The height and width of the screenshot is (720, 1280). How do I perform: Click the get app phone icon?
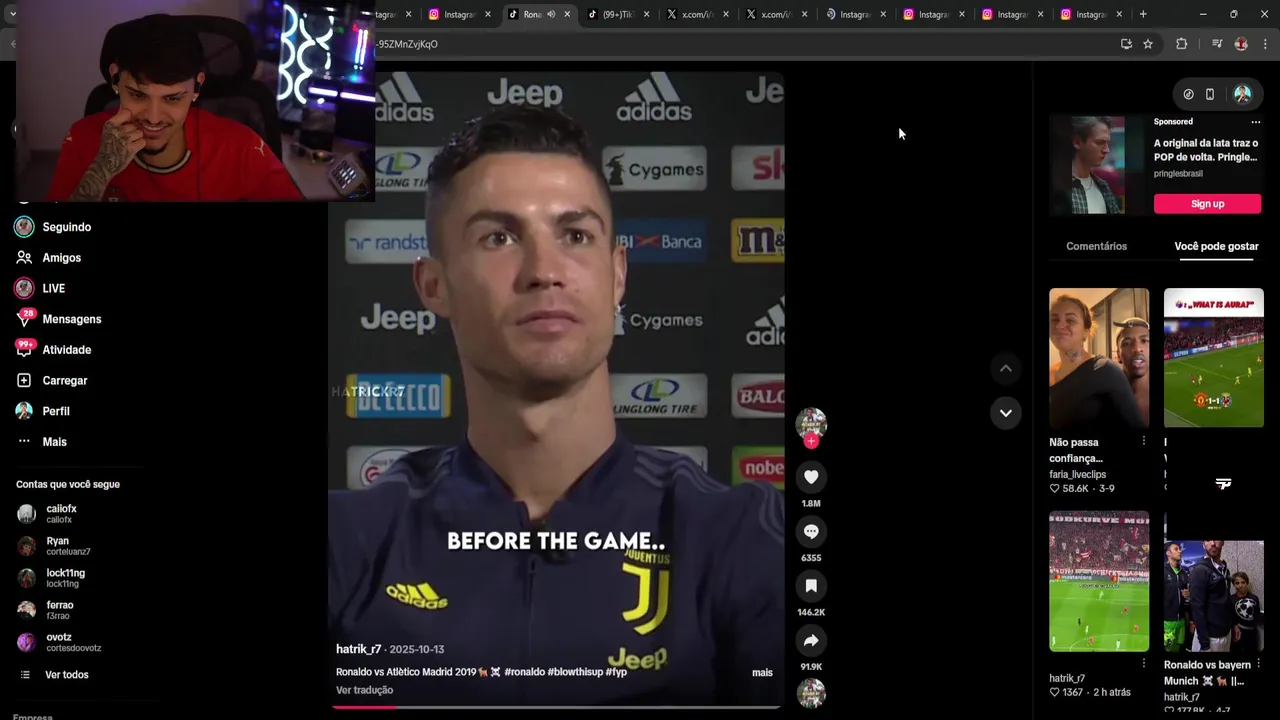[x=1210, y=94]
